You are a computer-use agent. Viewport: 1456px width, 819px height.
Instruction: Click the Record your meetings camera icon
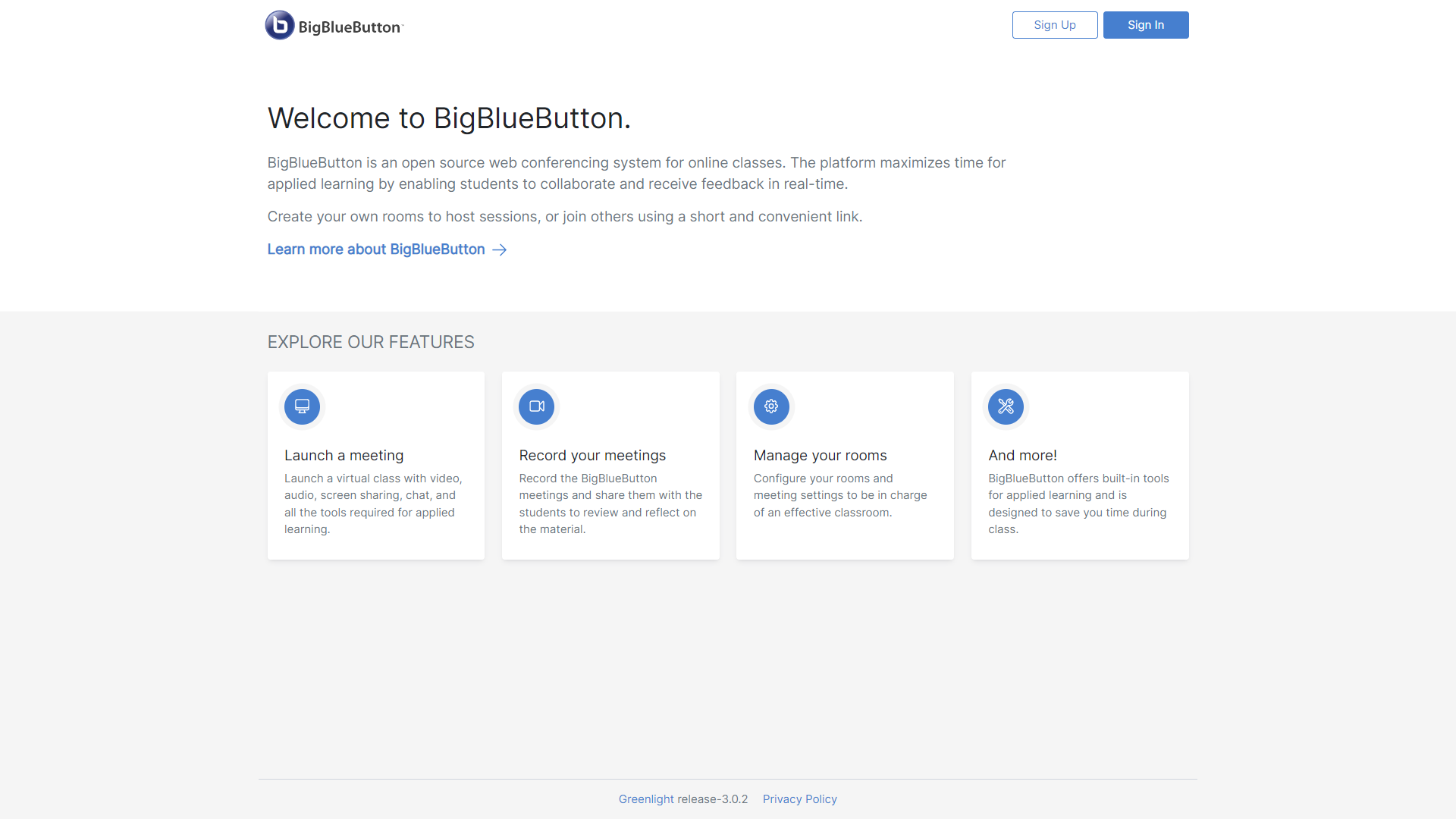(x=537, y=406)
